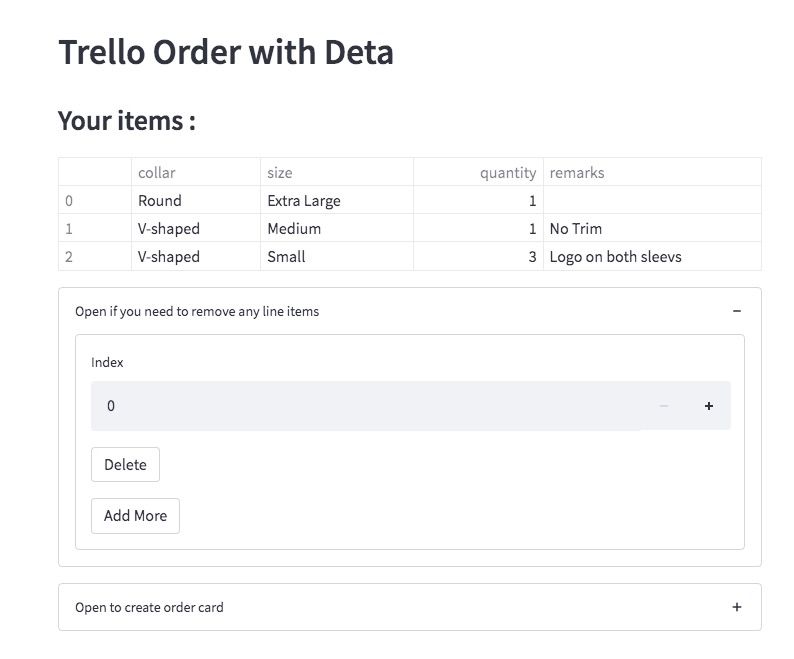Click the quantity 3 cell
Viewport: 794px width, 659px height.
click(x=532, y=256)
